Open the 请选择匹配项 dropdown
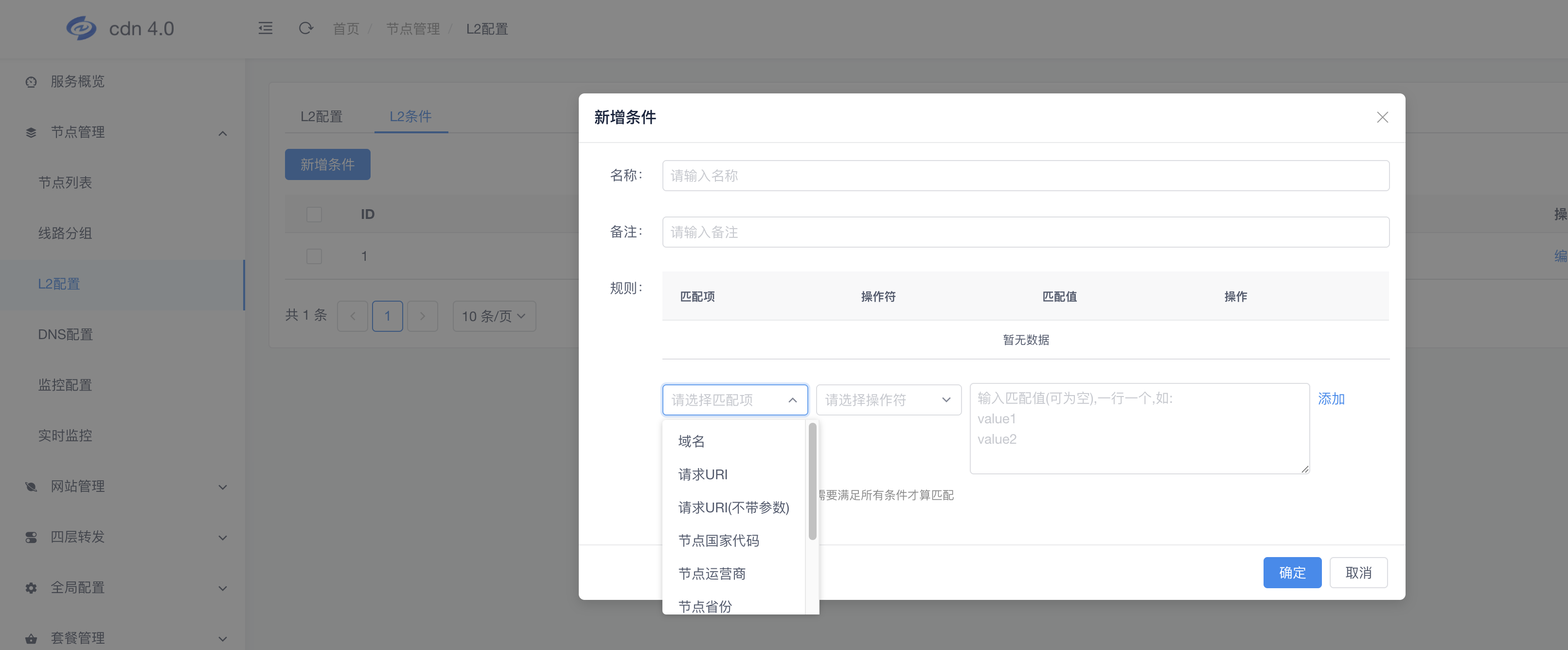Image resolution: width=1568 pixels, height=650 pixels. (x=735, y=399)
